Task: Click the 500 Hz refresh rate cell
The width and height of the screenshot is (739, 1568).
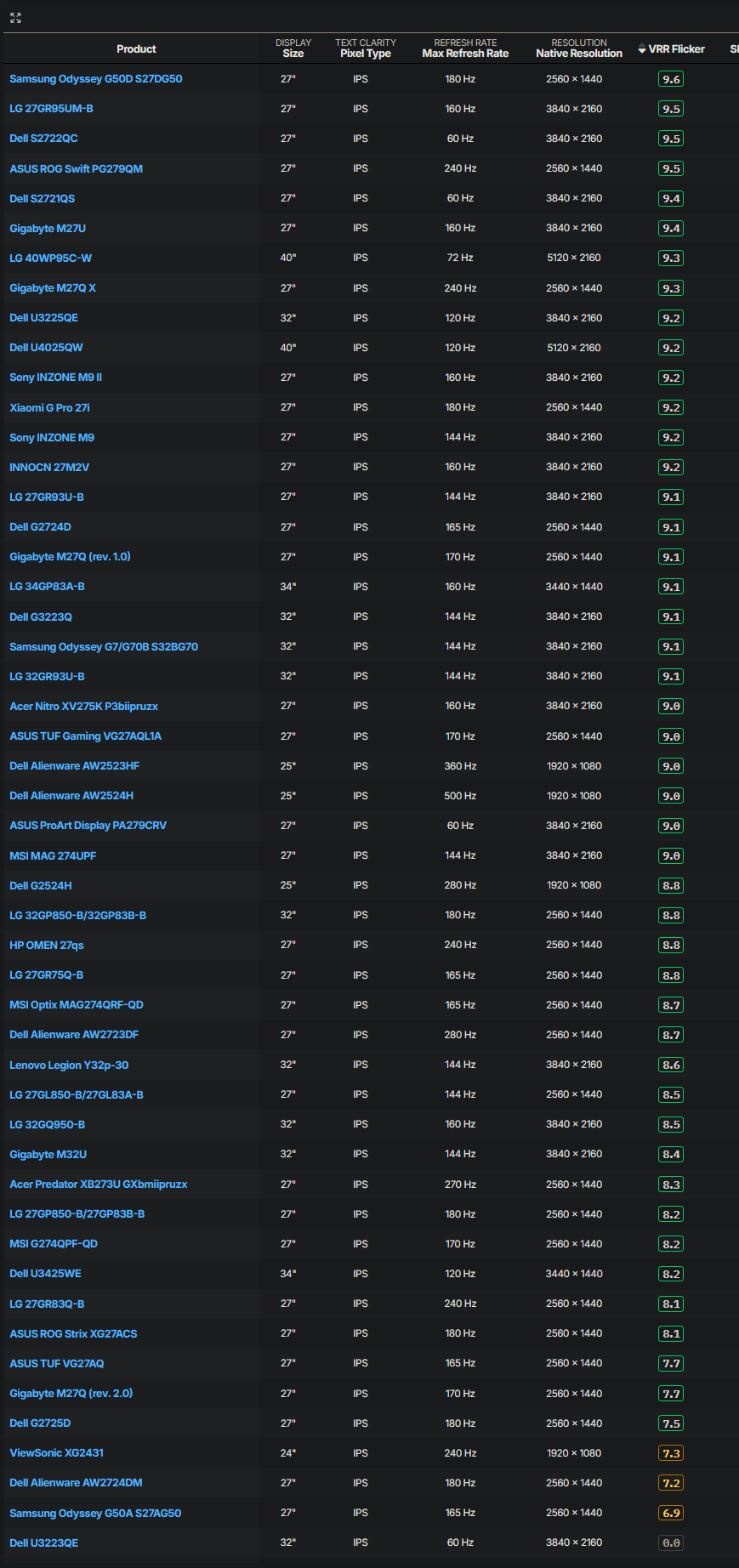Action: (460, 796)
